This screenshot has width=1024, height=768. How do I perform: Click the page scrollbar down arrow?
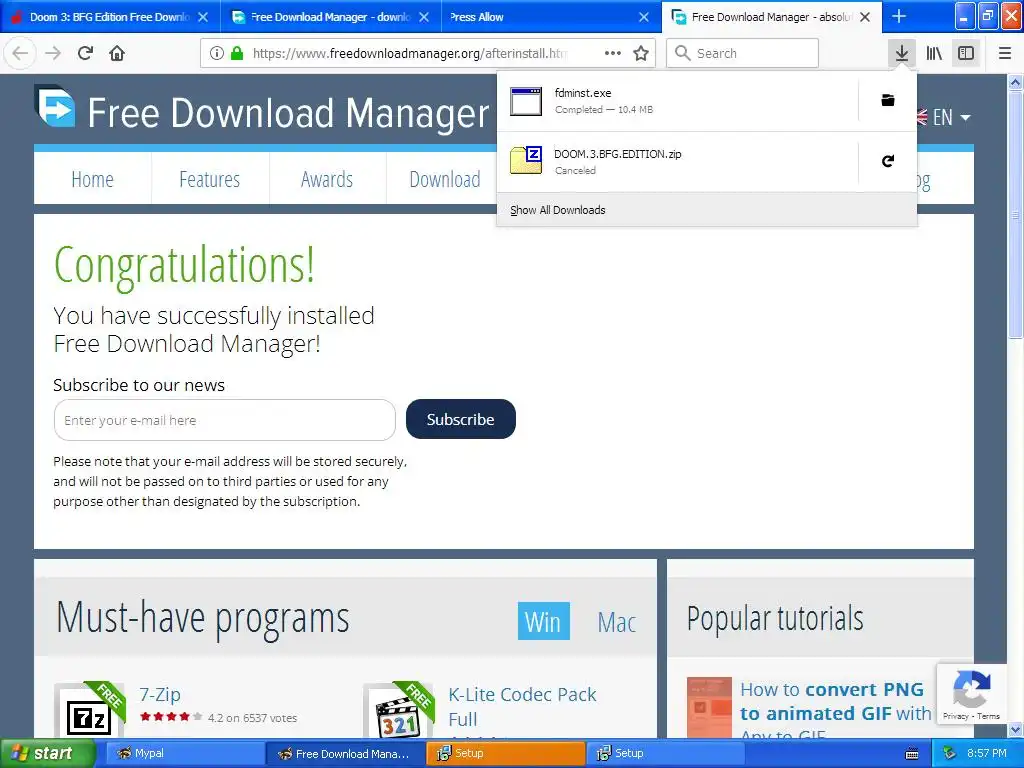point(1015,729)
